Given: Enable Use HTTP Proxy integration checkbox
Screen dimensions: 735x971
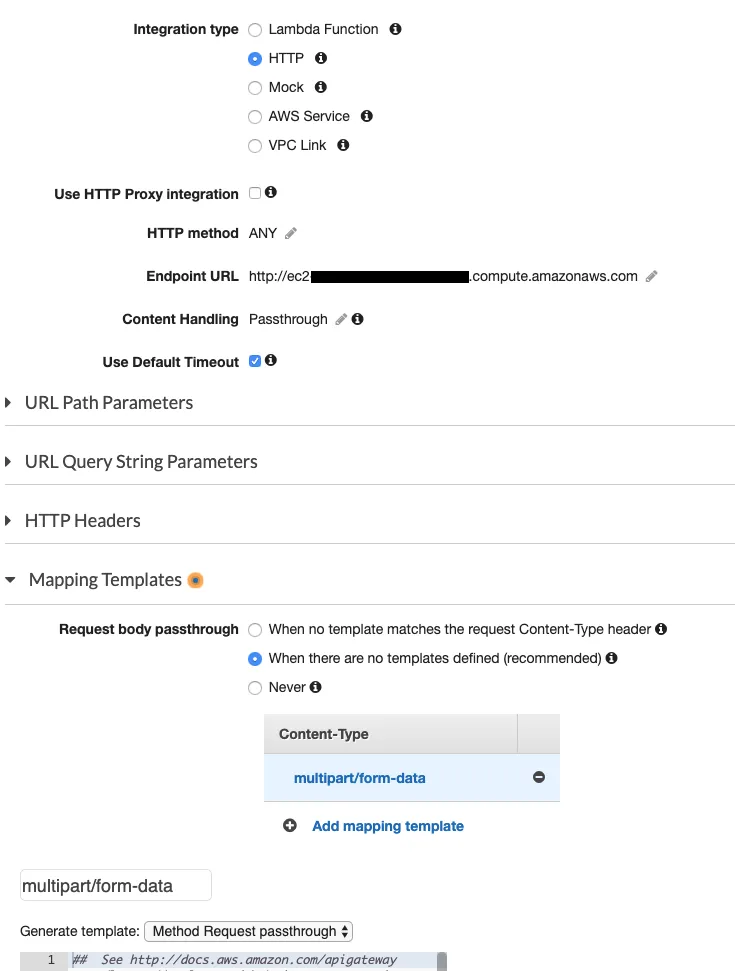Looking at the screenshot, I should tap(255, 193).
